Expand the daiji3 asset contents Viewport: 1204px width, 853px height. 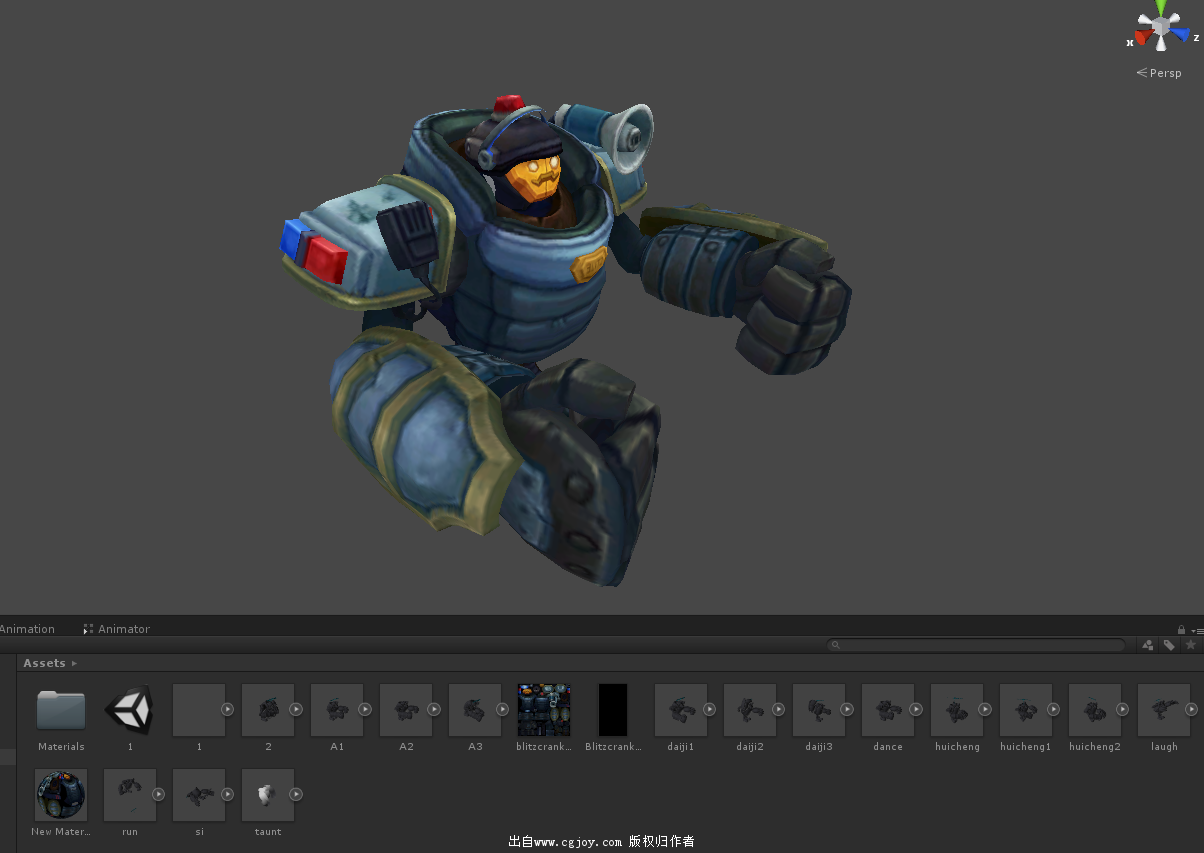(x=847, y=710)
